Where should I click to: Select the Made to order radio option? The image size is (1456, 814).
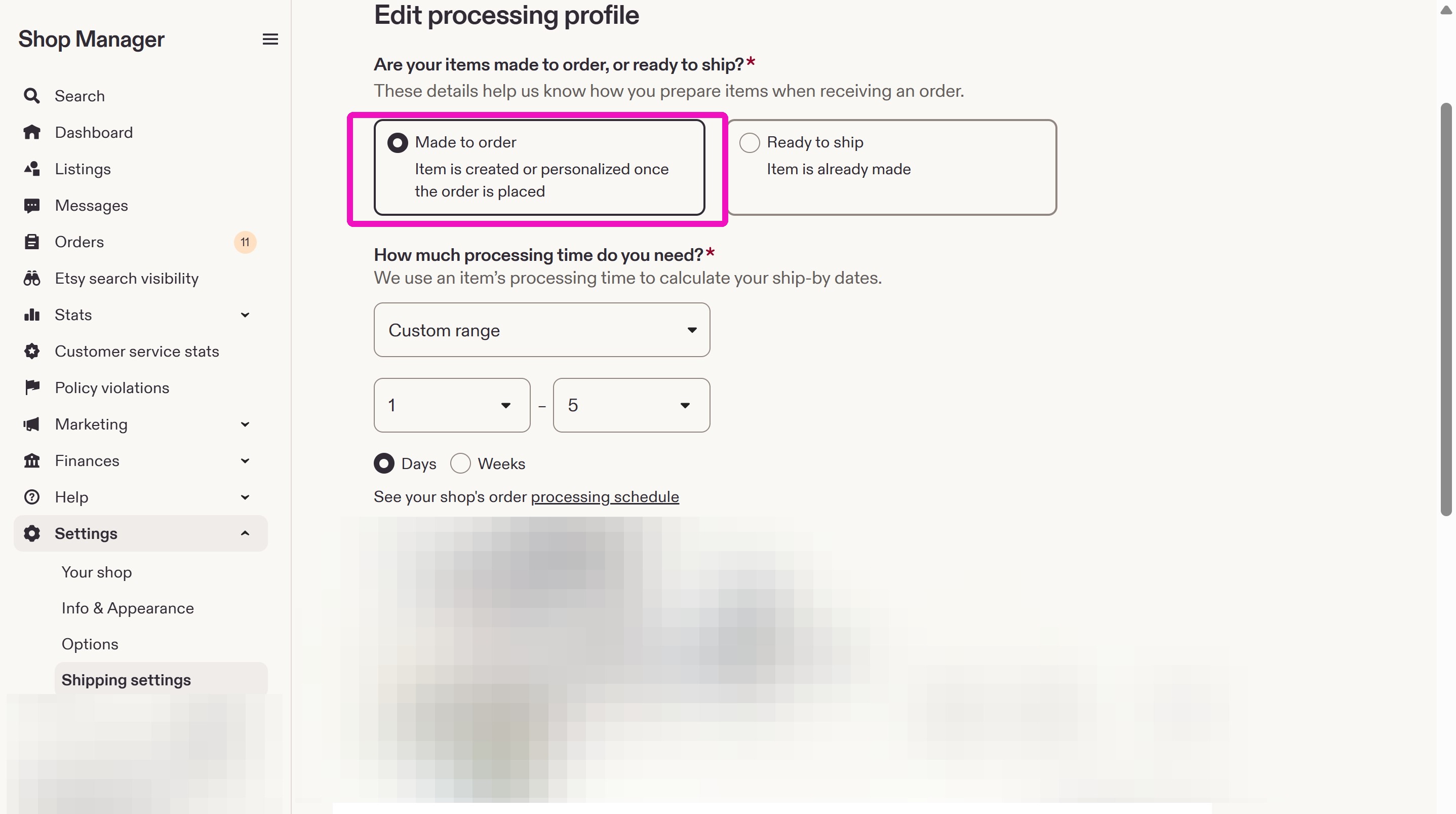[398, 142]
